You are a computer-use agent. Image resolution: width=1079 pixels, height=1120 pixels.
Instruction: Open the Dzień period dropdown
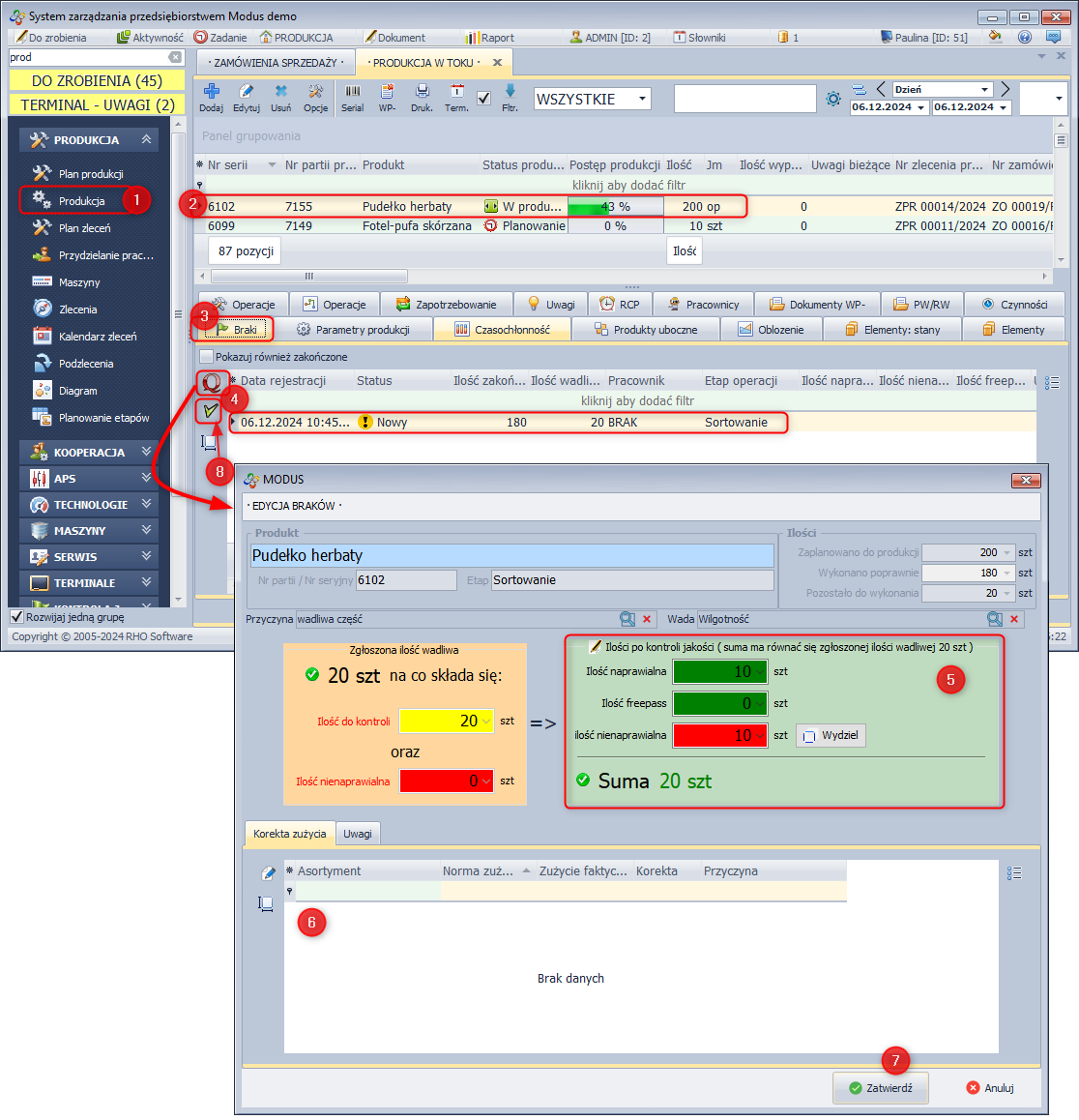tap(984, 89)
